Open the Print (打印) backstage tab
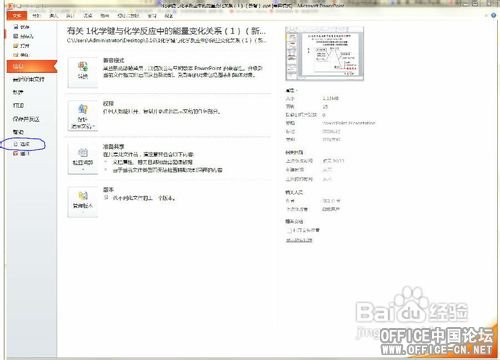Image resolution: width=500 pixels, height=360 pixels. point(18,105)
